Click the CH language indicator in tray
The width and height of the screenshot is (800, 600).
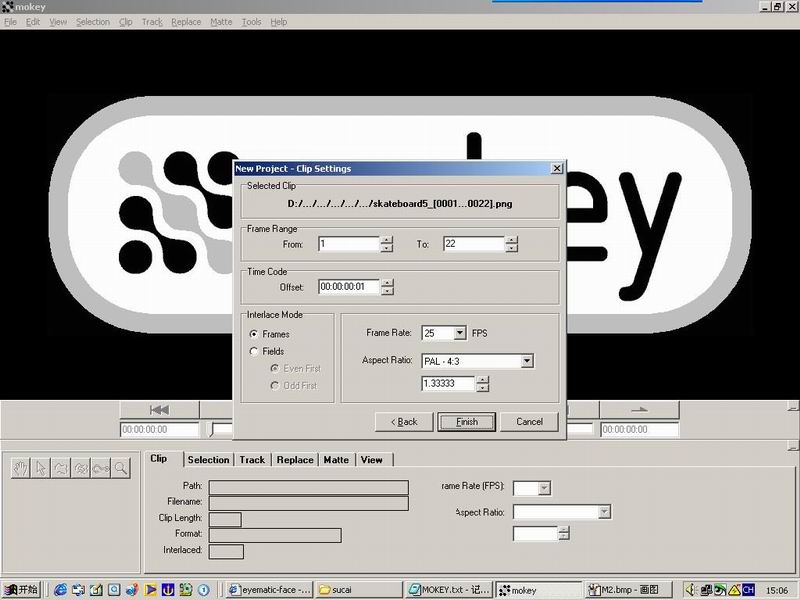coord(748,590)
